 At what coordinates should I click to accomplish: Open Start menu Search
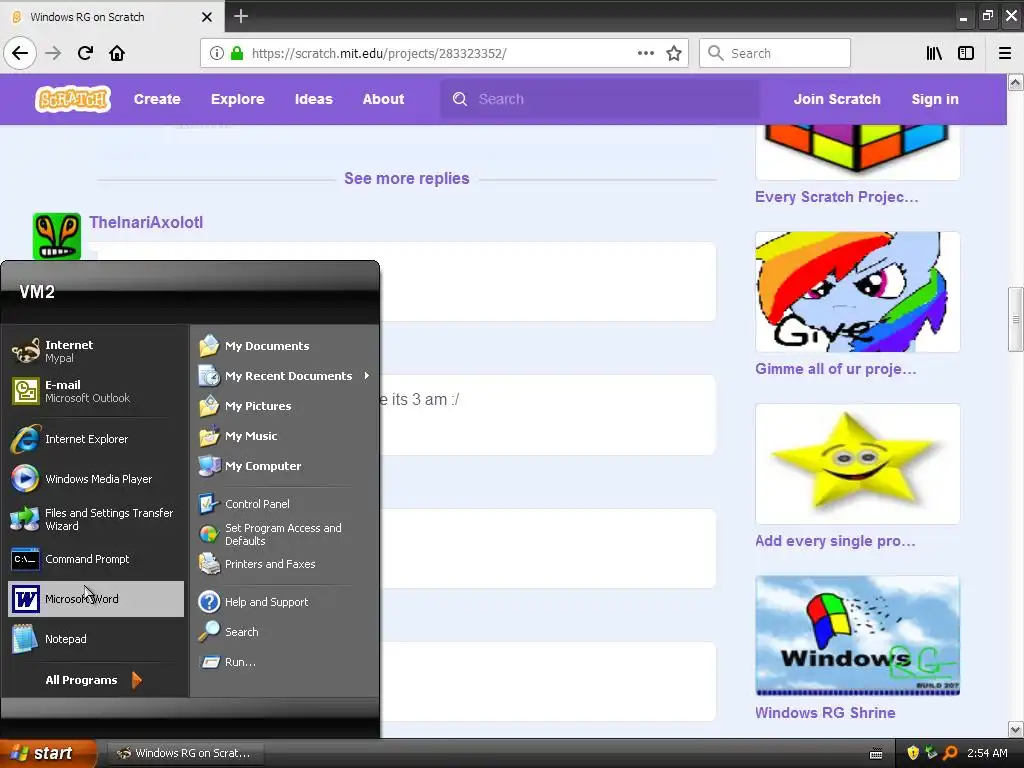[284, 632]
